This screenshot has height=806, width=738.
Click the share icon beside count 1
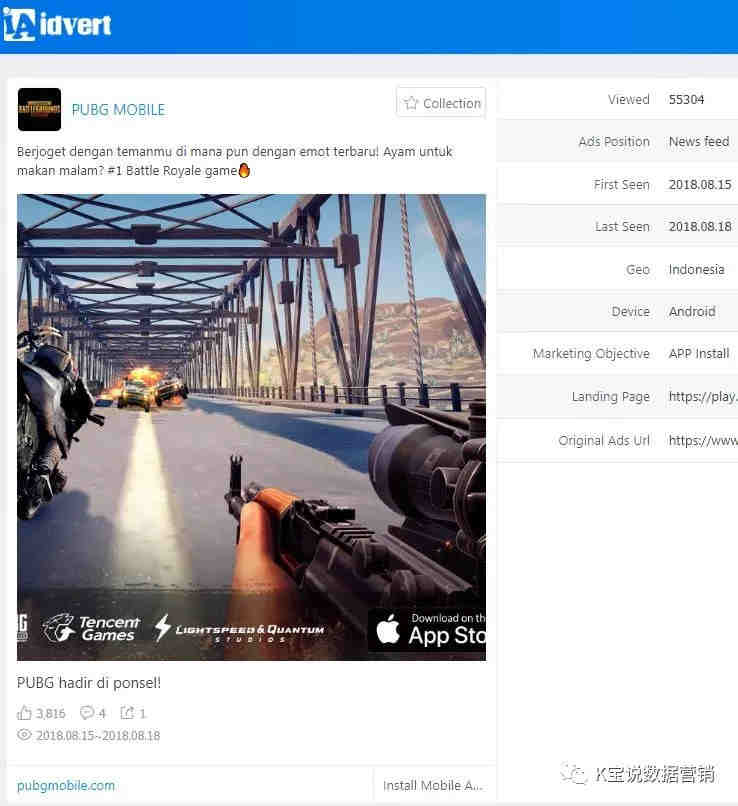127,712
